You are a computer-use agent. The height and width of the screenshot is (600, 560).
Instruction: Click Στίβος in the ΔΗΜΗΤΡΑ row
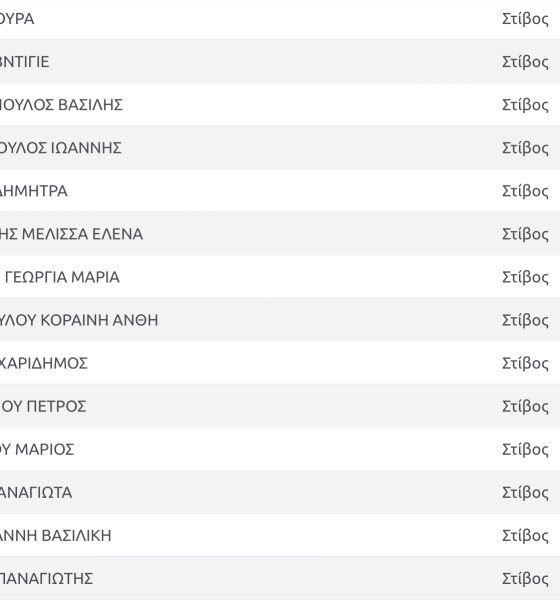(525, 191)
